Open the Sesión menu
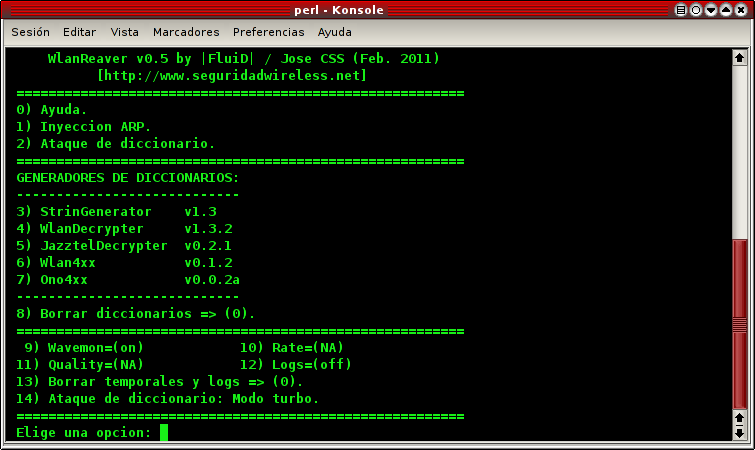This screenshot has width=755, height=450. pos(30,32)
